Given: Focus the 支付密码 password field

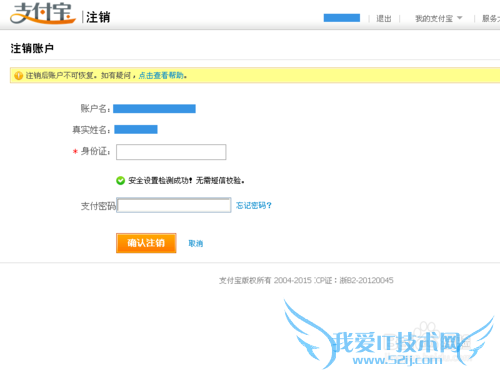Looking at the screenshot, I should [x=174, y=205].
